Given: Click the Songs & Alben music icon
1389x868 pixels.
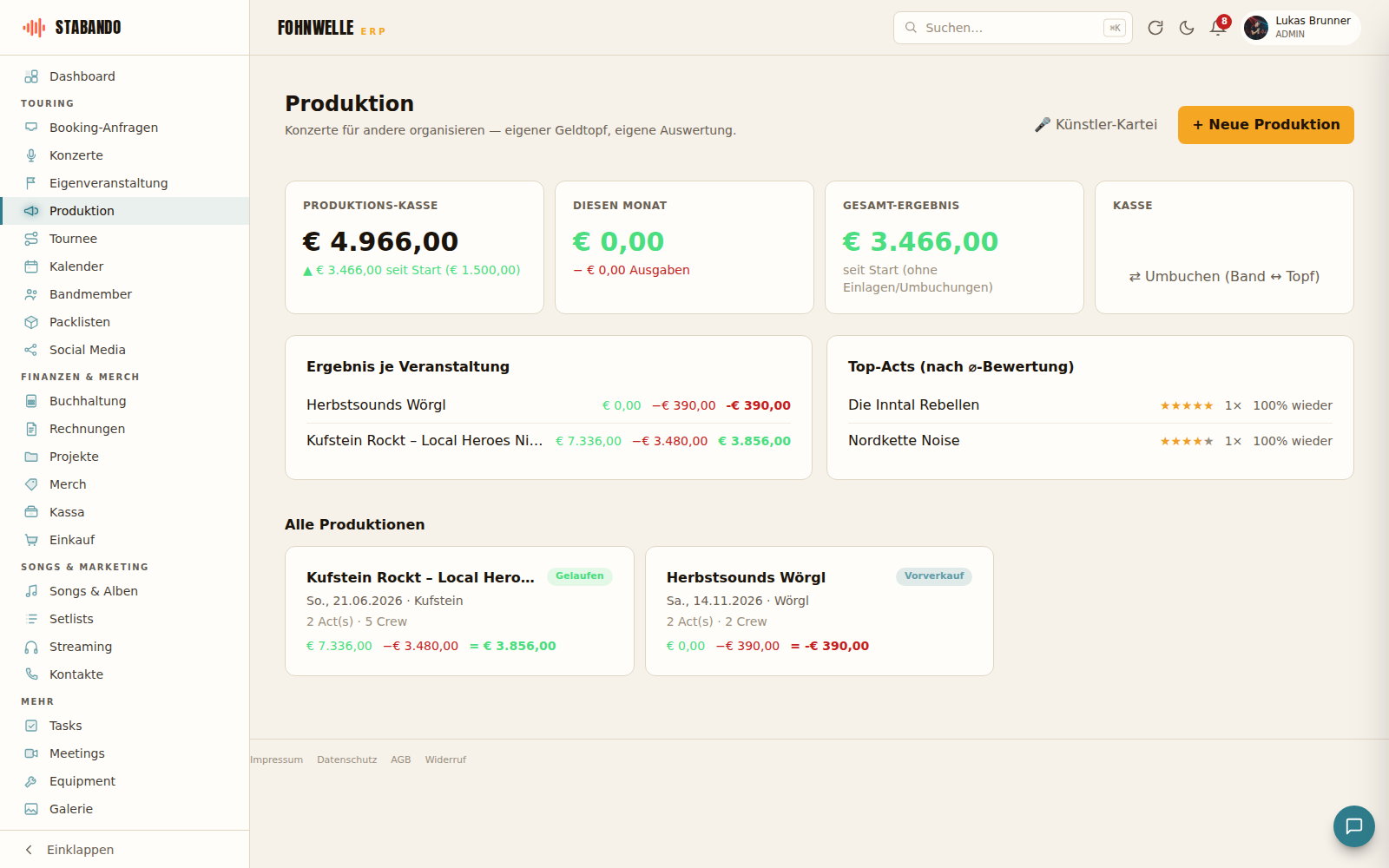Looking at the screenshot, I should coord(31,591).
